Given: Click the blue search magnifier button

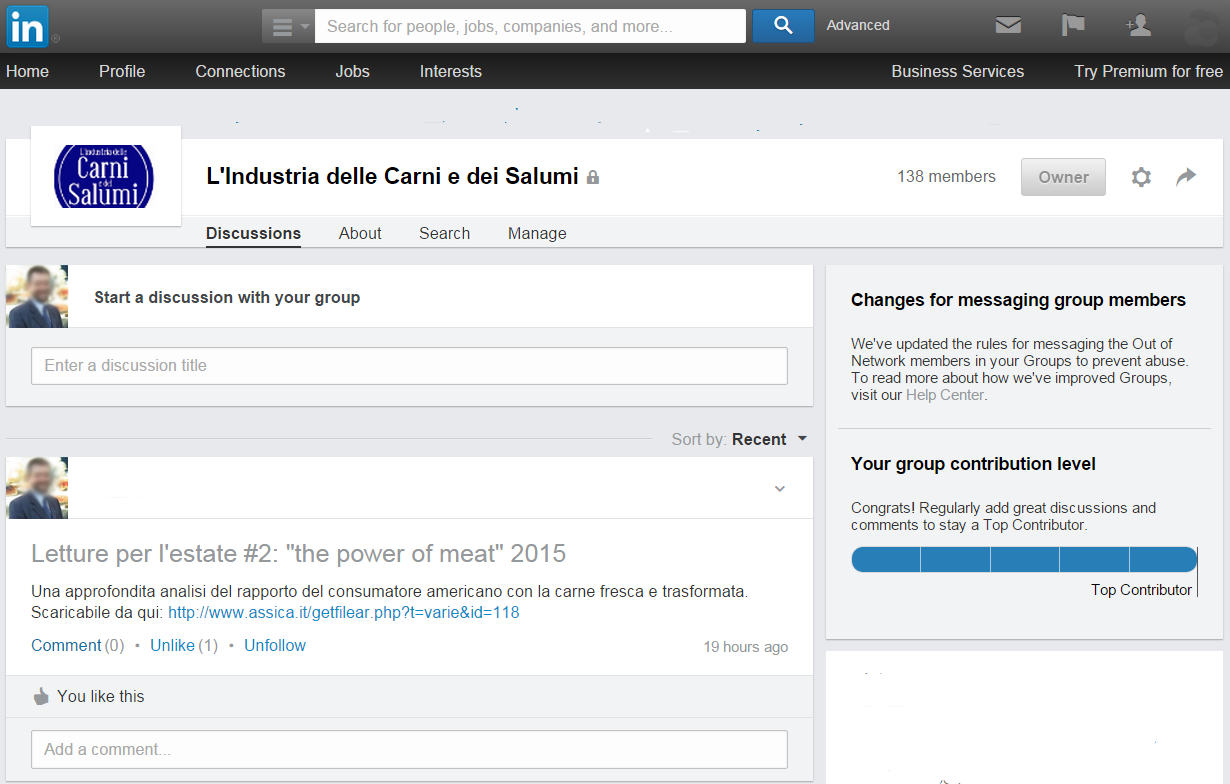Looking at the screenshot, I should pos(782,26).
